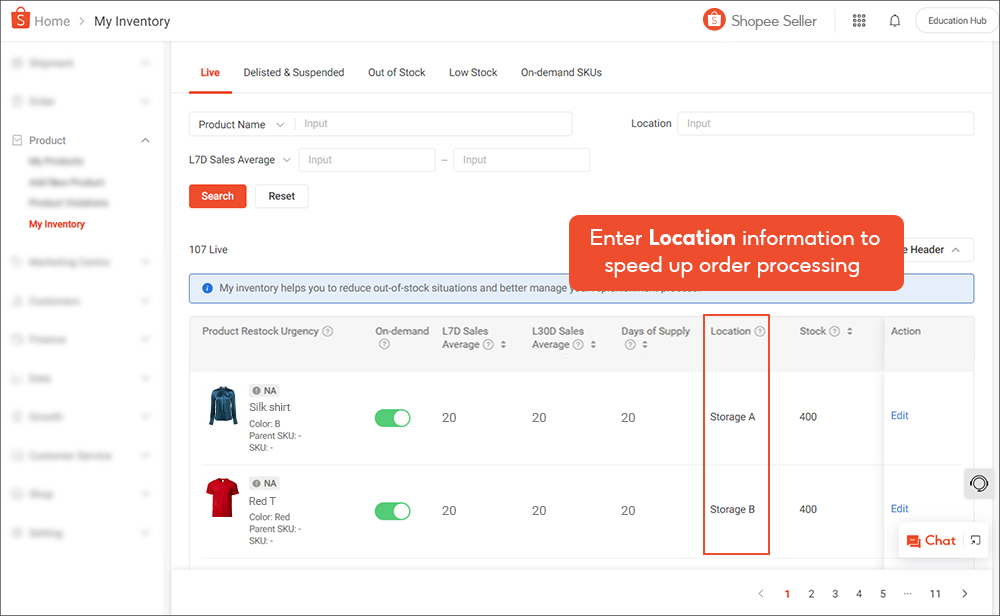Click the maximum L7D Sales Average input

click(x=522, y=160)
